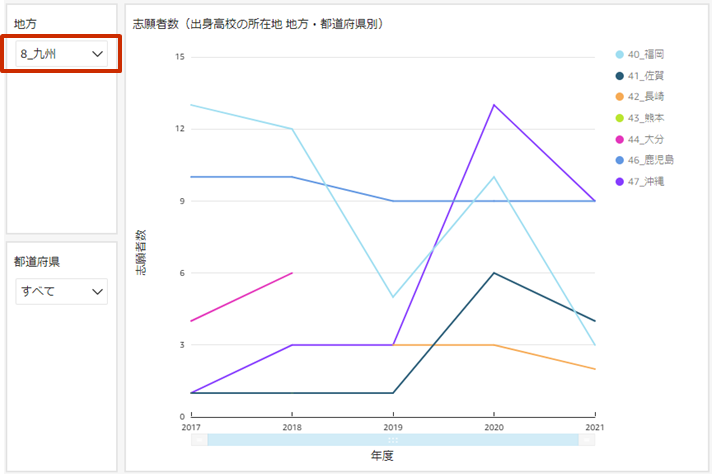The height and width of the screenshot is (474, 712).
Task: Open the 都道府県 dropdown showing すべて
Action: (x=62, y=291)
